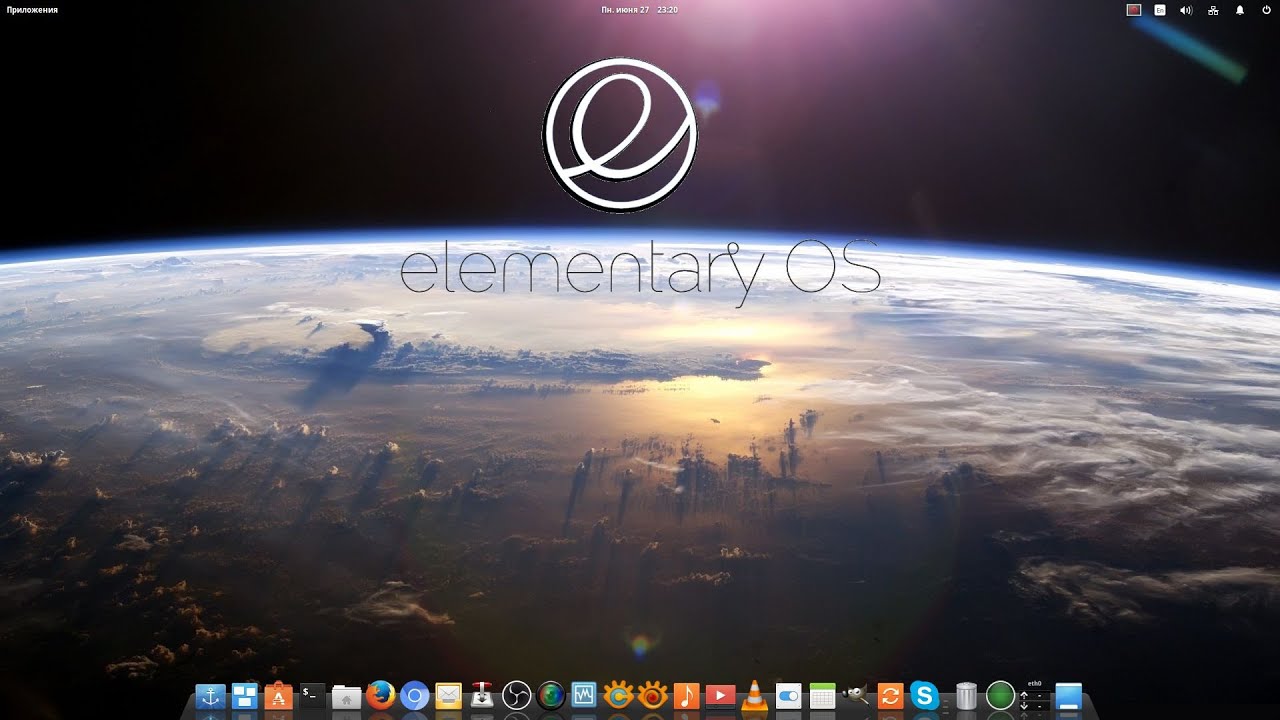Launch the AppCenter software store

click(278, 696)
